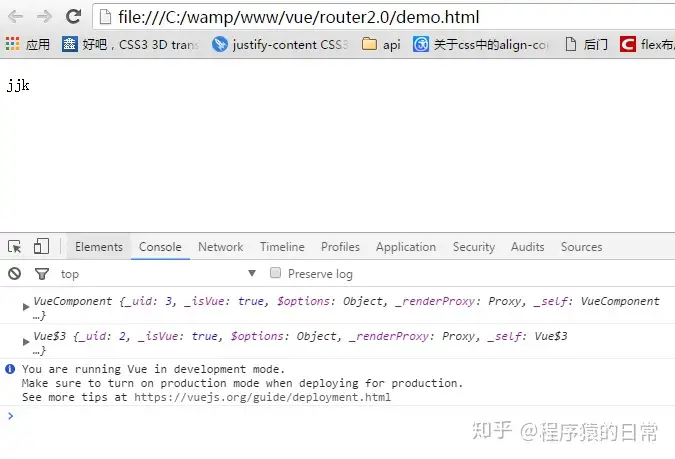Expand the VueComponent object log entry
The height and width of the screenshot is (459, 675).
click(x=26, y=307)
